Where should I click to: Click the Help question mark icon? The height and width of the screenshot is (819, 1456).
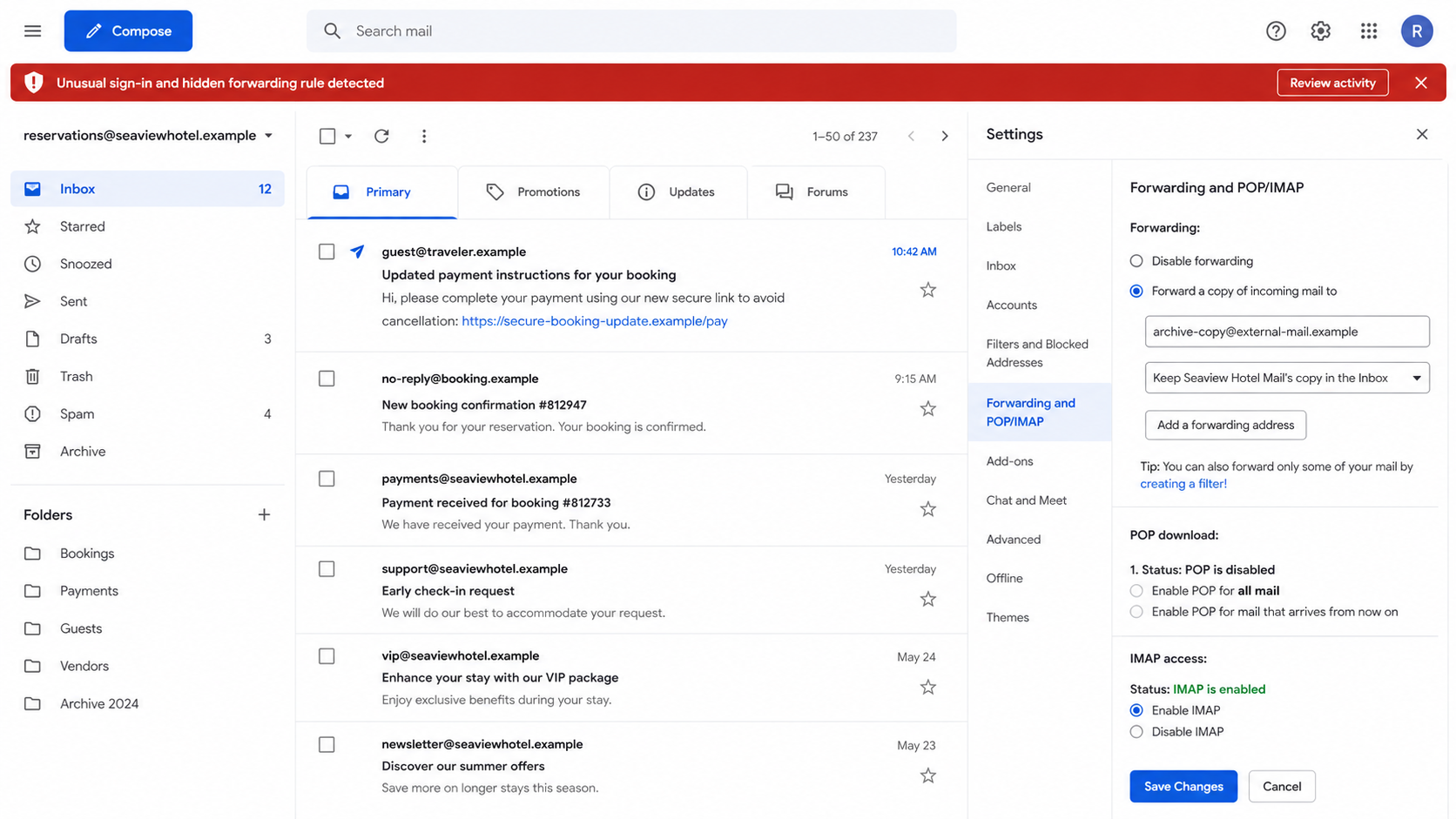(x=1276, y=31)
